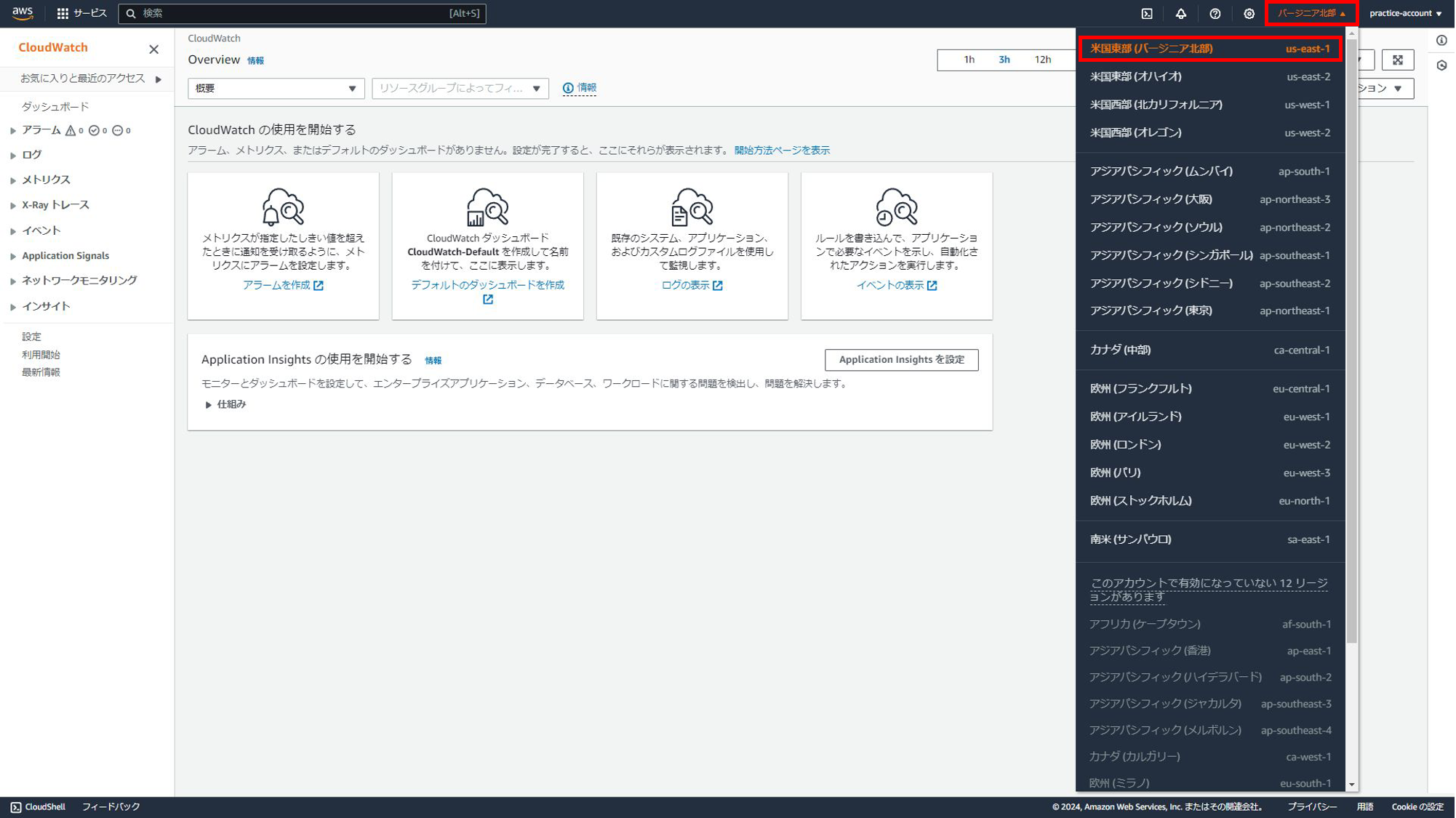The height and width of the screenshot is (818, 1456).
Task: Open the Services grid menu icon
Action: pos(63,14)
